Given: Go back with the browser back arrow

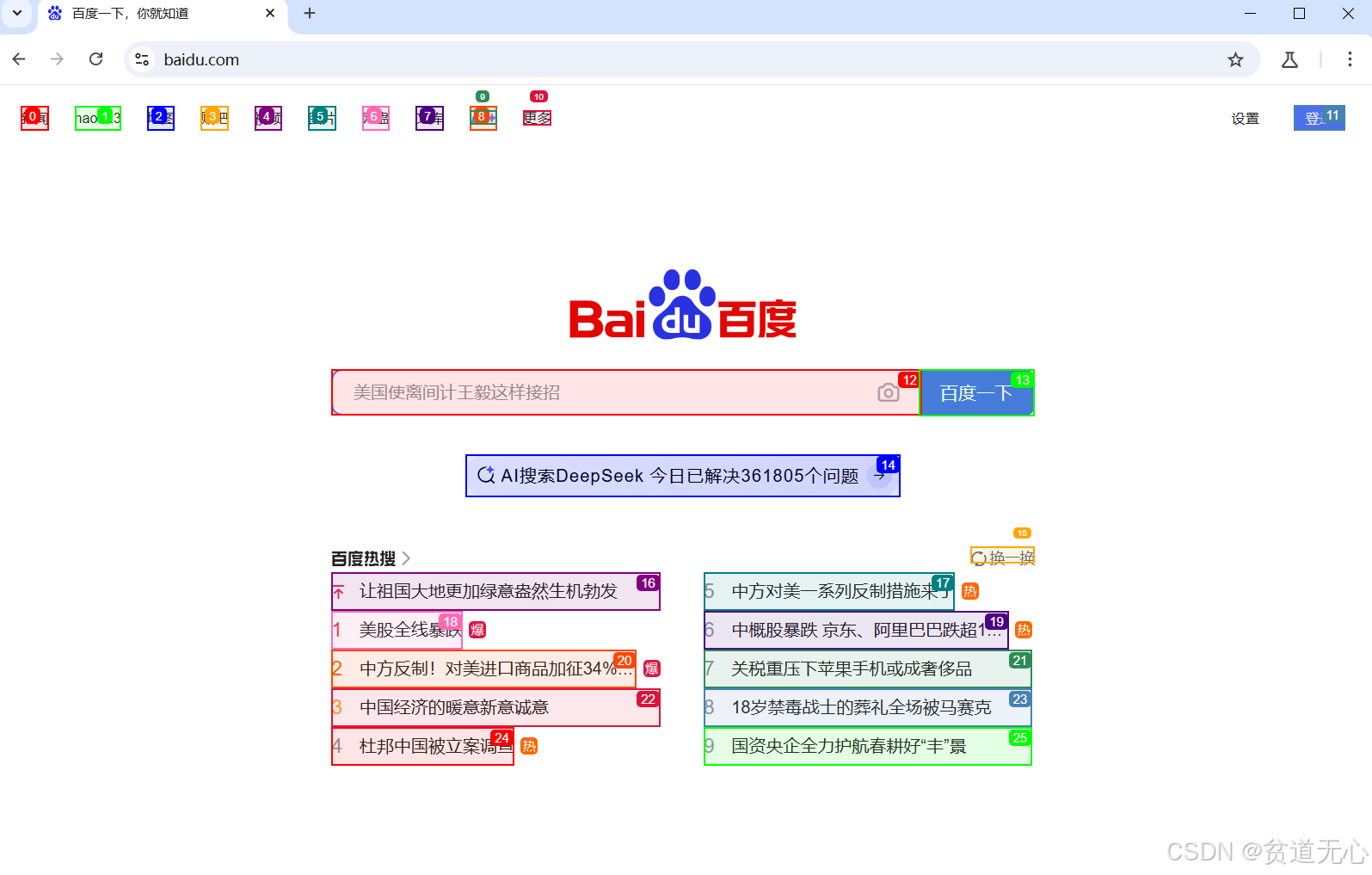Looking at the screenshot, I should click(19, 59).
